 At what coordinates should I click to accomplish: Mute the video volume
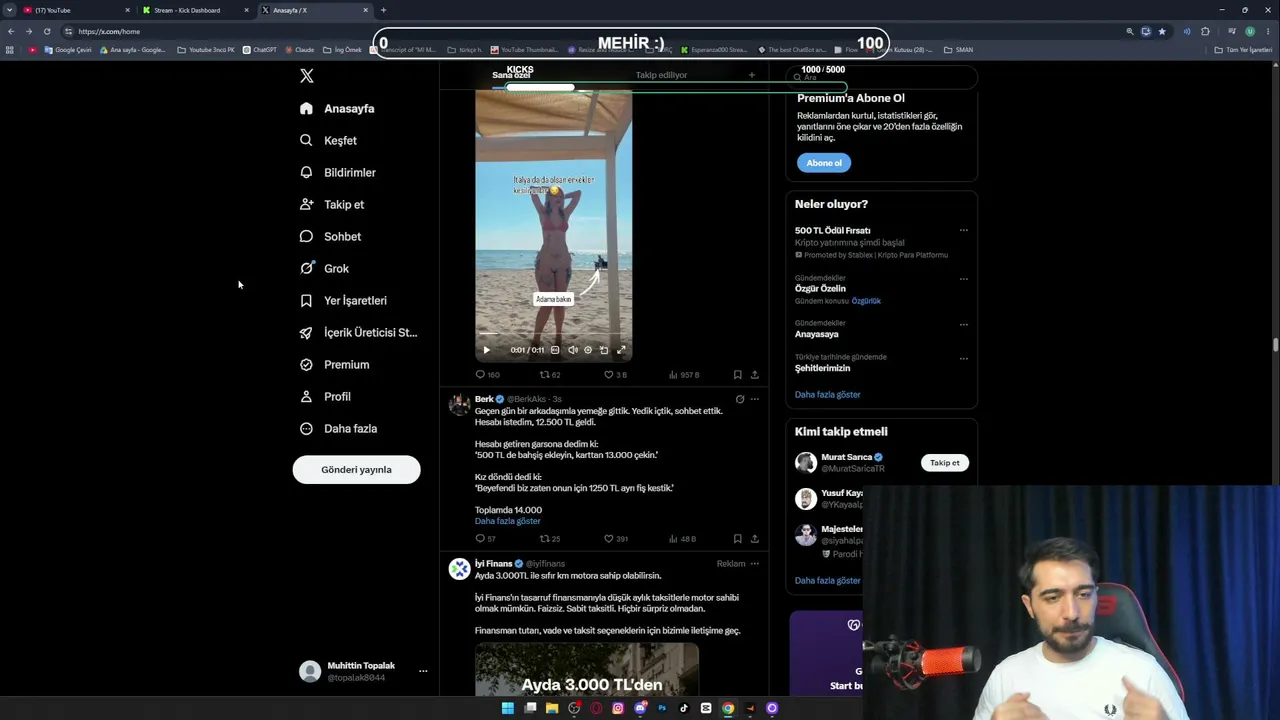[573, 350]
